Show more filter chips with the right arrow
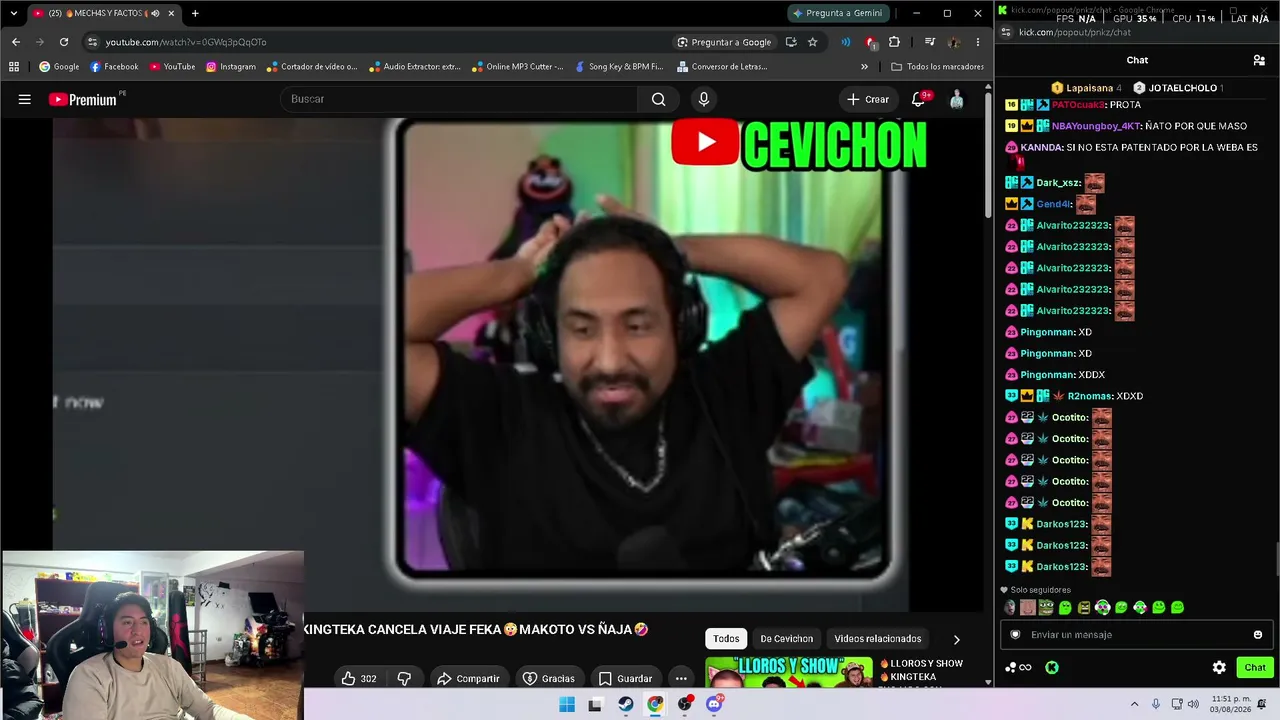This screenshot has width=1280, height=720. pyautogui.click(x=956, y=639)
